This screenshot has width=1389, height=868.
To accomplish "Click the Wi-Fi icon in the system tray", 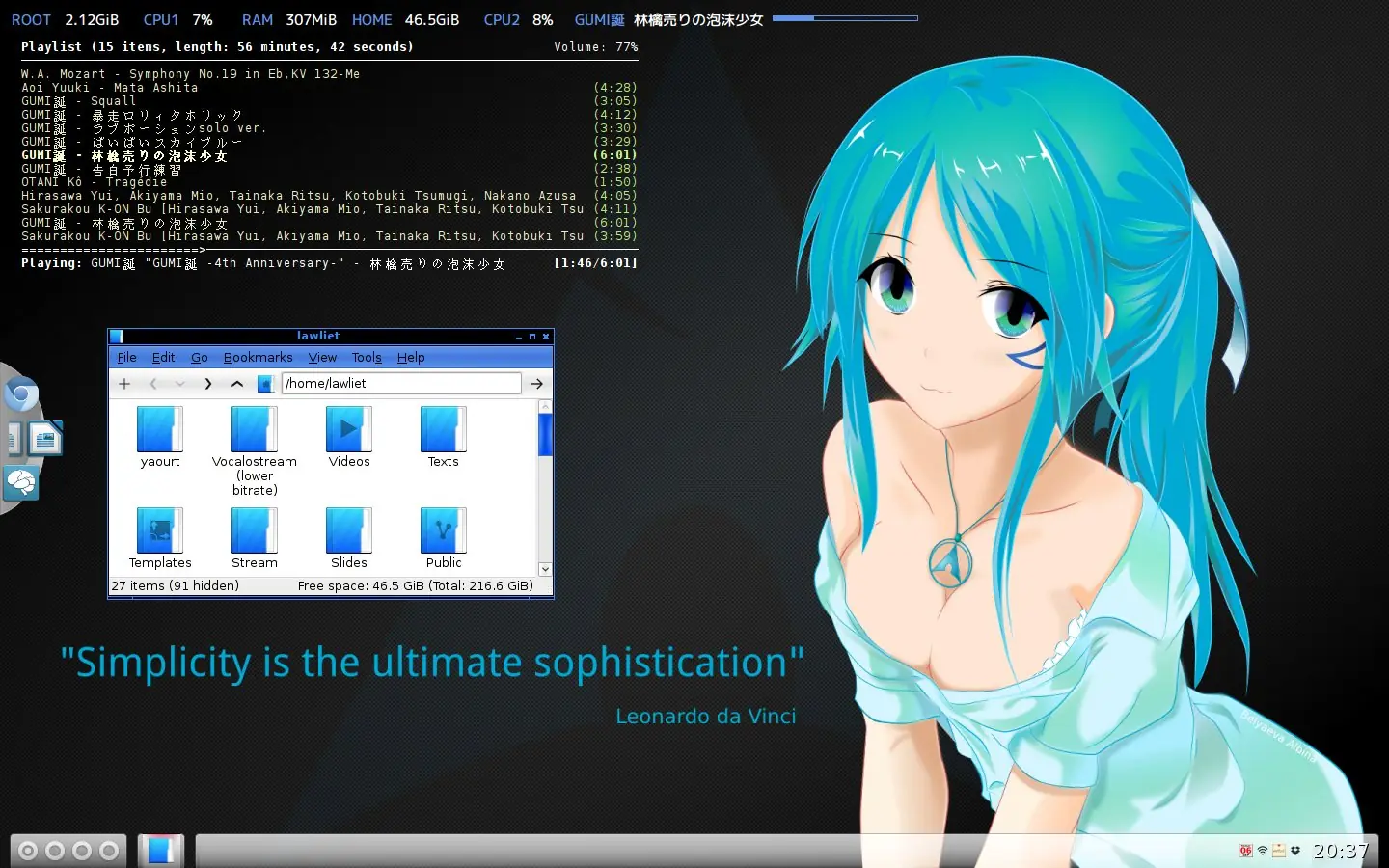I will pos(1261,851).
